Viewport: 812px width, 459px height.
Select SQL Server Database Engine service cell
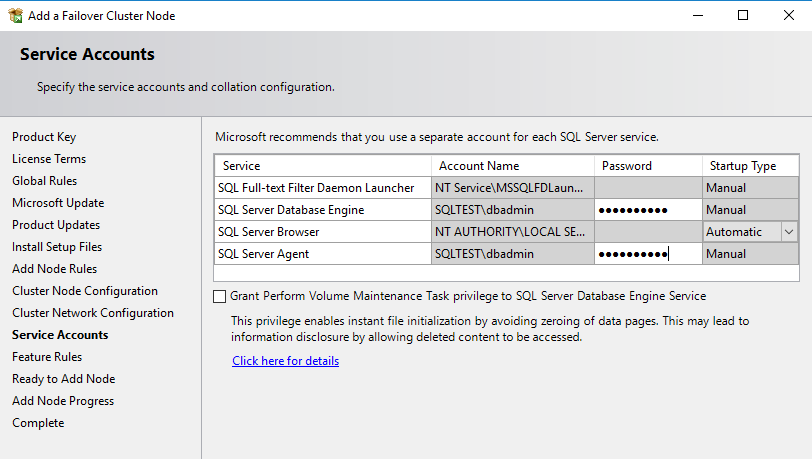pyautogui.click(x=323, y=210)
